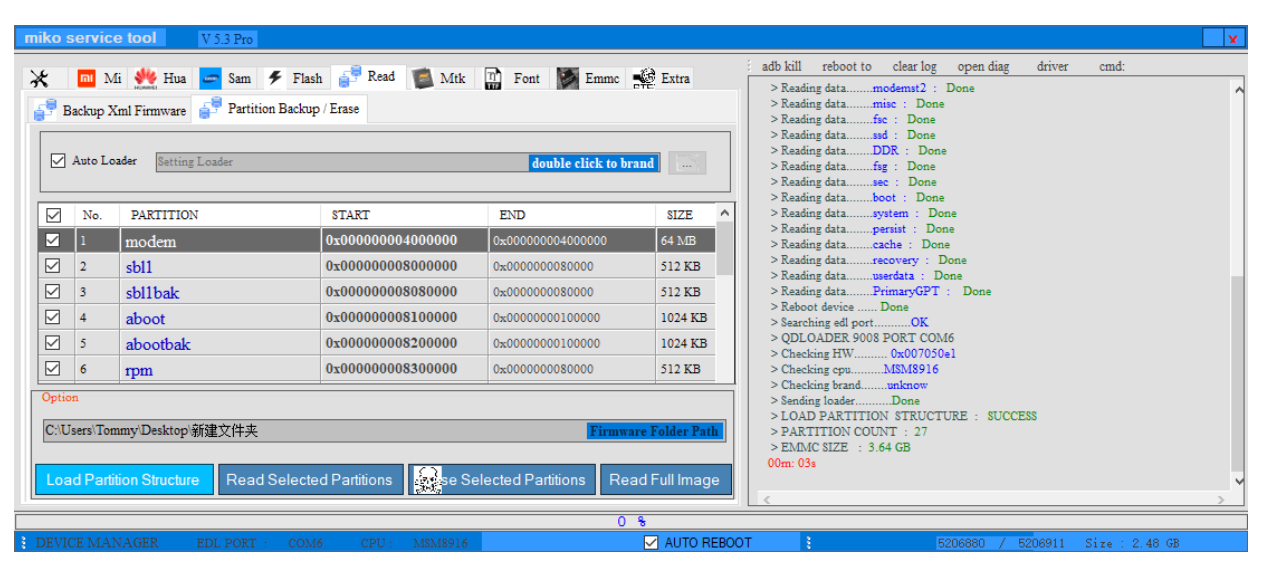1272x570 pixels.
Task: Uncheck the modem partition checkbox
Action: (x=53, y=241)
